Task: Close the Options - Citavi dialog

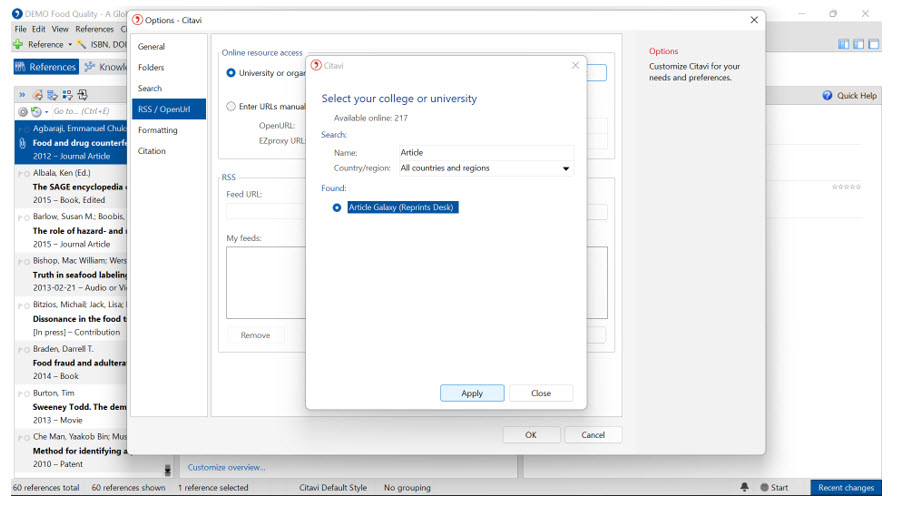Action: [754, 20]
